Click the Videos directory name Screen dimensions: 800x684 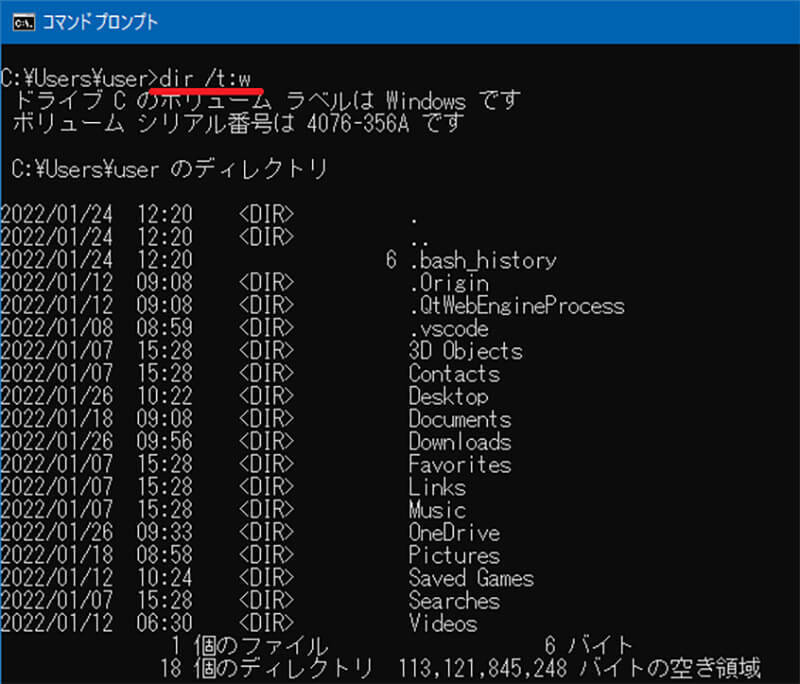(442, 624)
